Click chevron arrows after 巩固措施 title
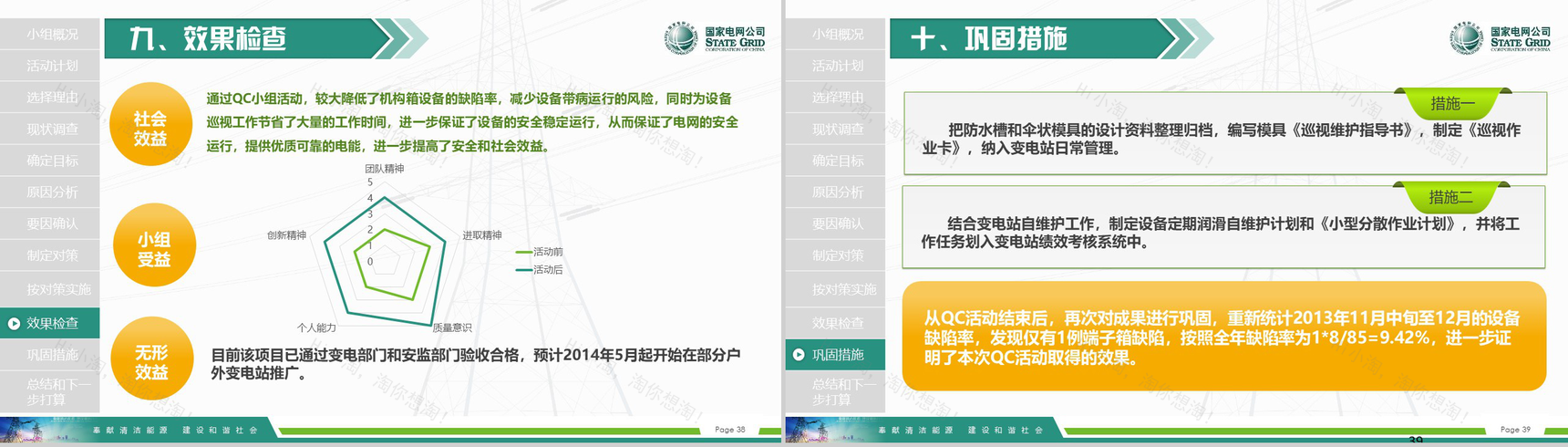Viewport: 1568px width, 447px height. point(1188,38)
